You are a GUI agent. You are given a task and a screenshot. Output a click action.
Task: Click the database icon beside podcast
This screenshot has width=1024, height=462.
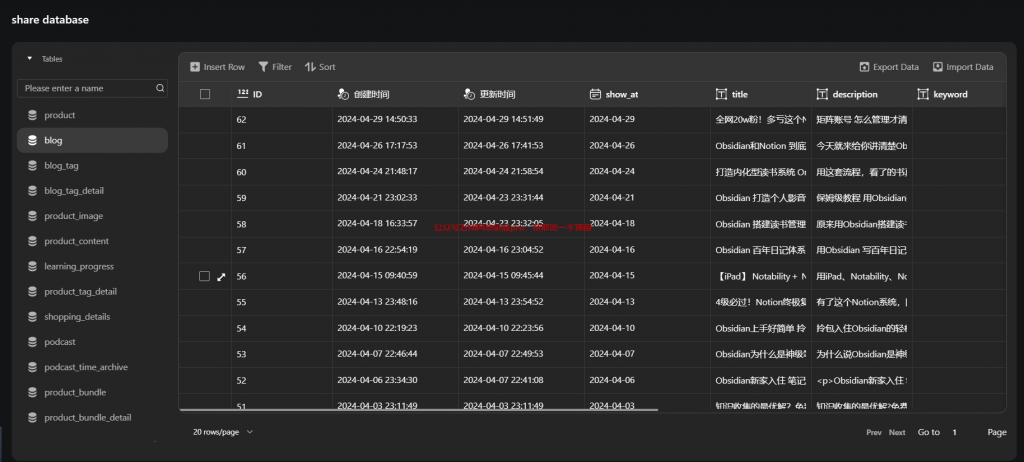point(32,342)
